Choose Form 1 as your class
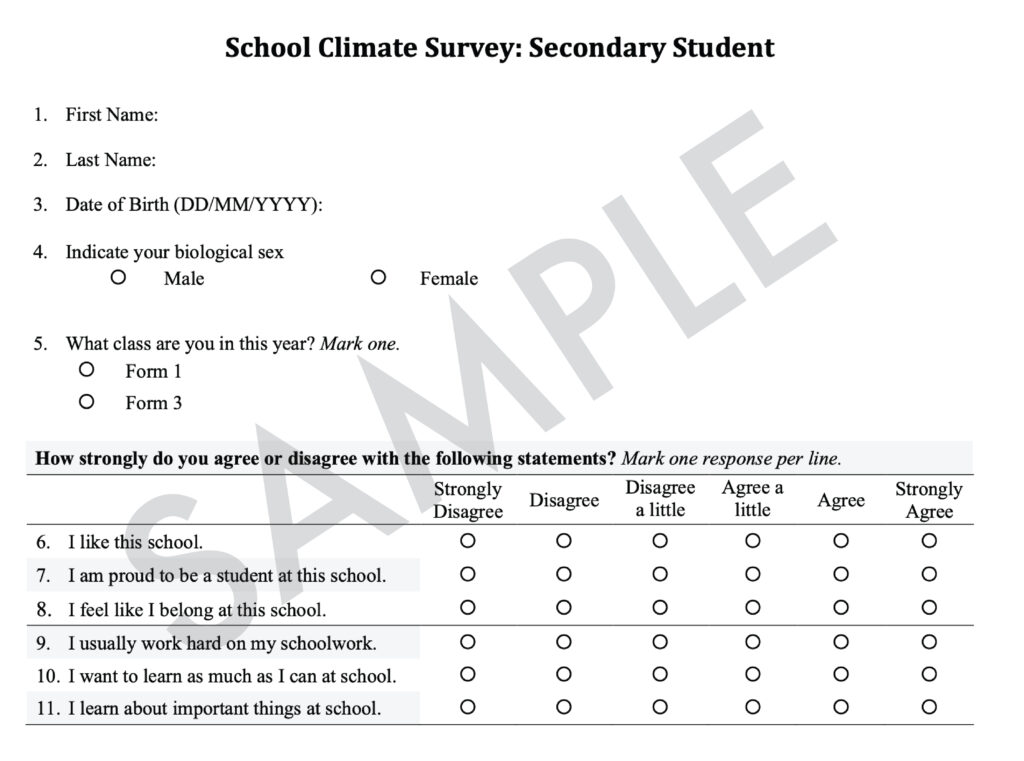 point(87,370)
